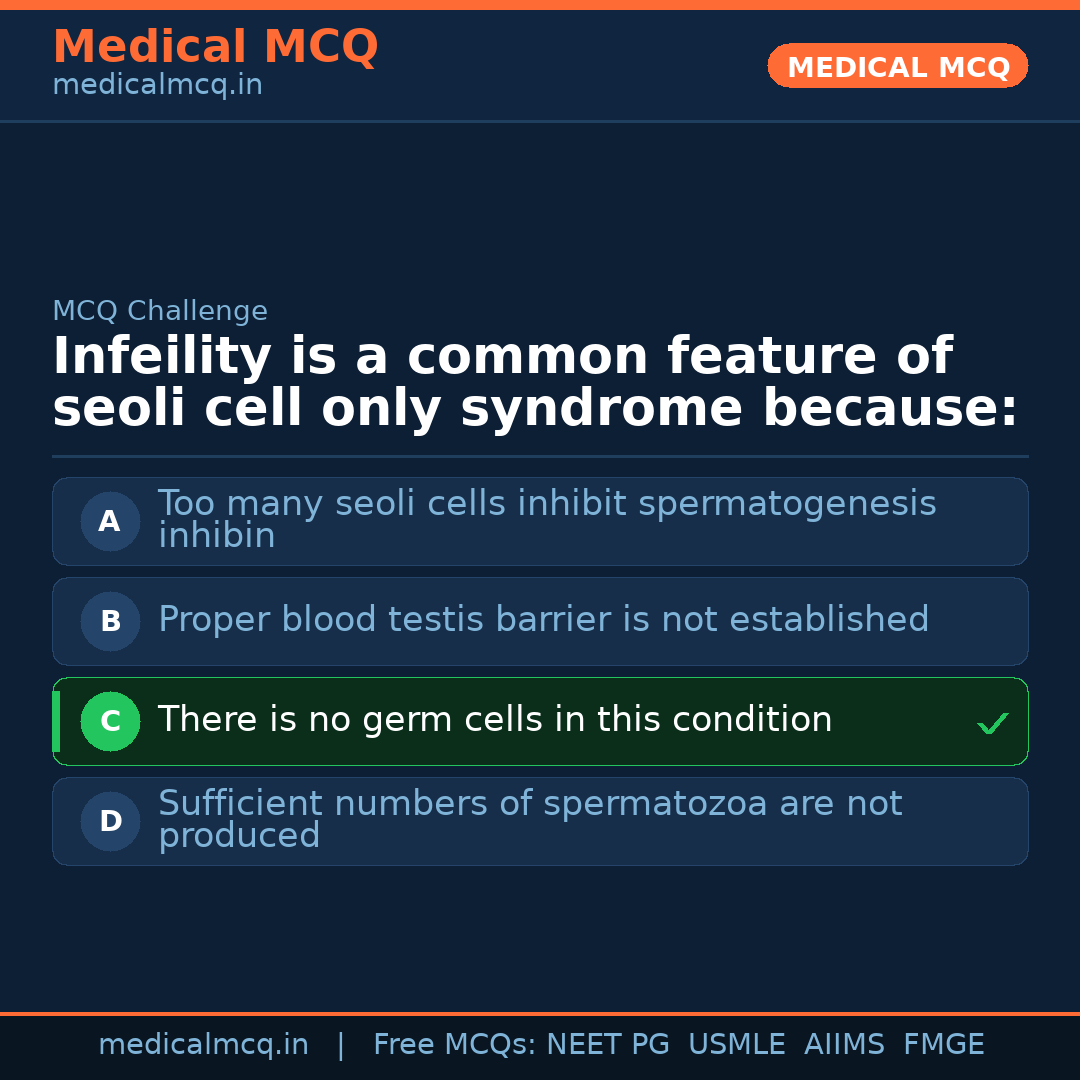1080x1080 pixels.
Task: Click the MCQ Challenge label
Action: click(160, 311)
